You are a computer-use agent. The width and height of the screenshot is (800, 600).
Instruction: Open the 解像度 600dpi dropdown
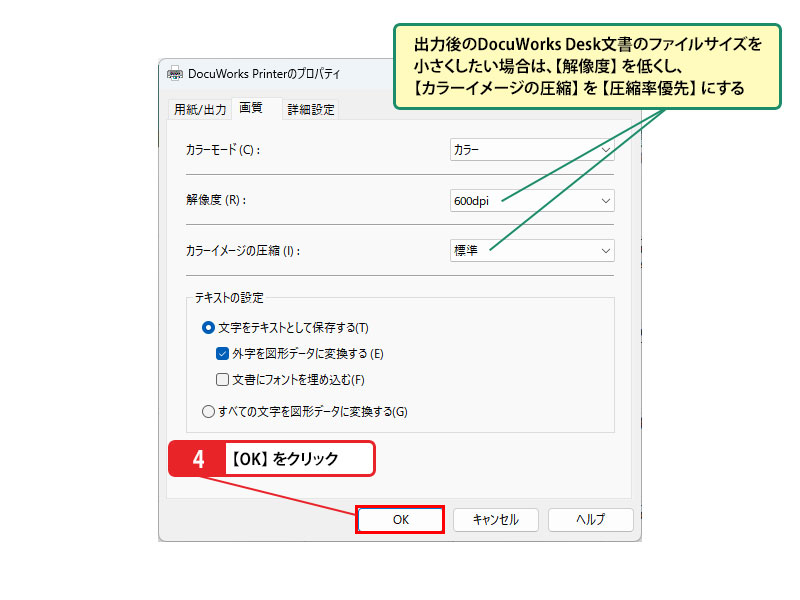point(532,201)
